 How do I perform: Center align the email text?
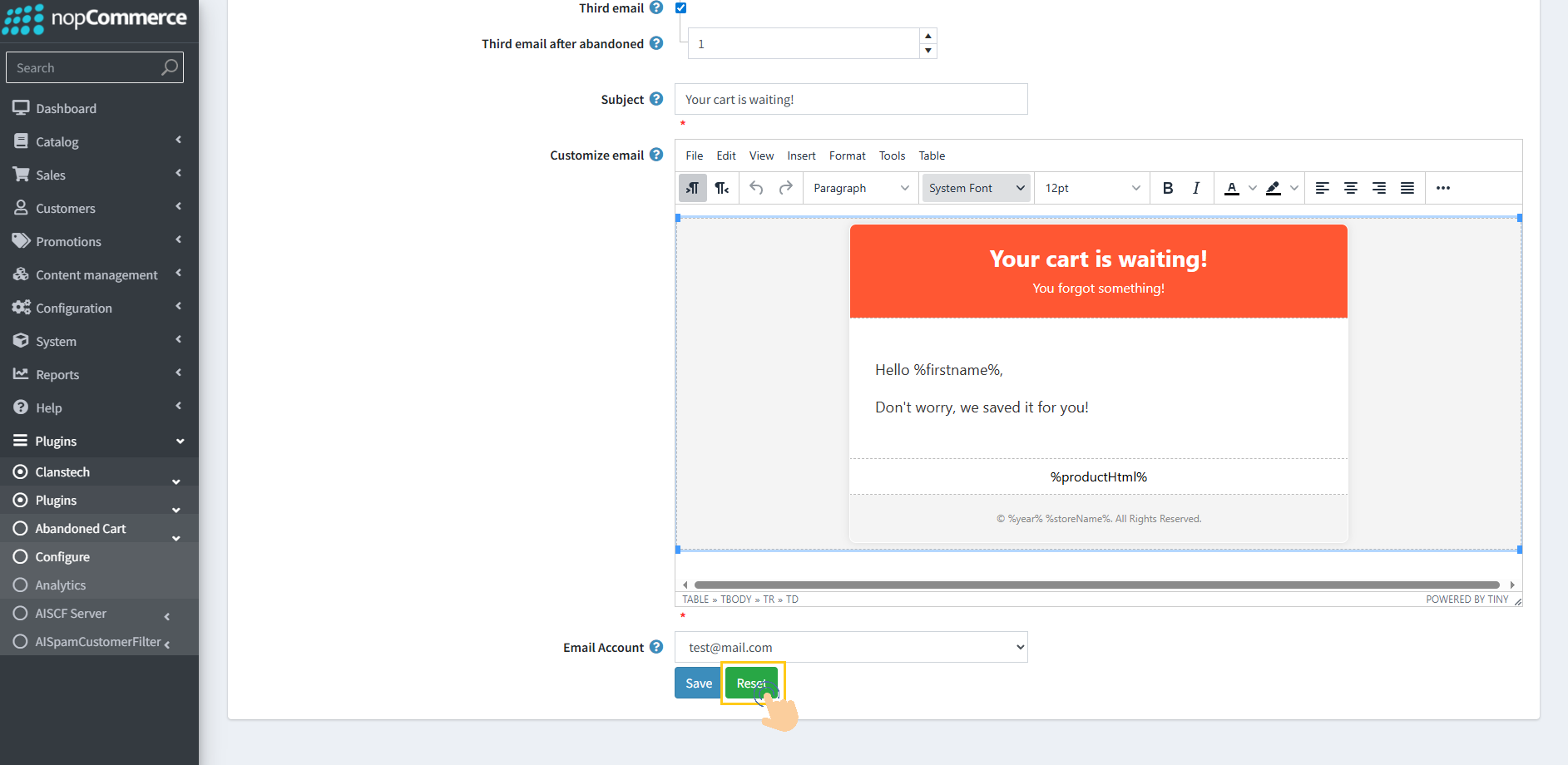point(1351,188)
